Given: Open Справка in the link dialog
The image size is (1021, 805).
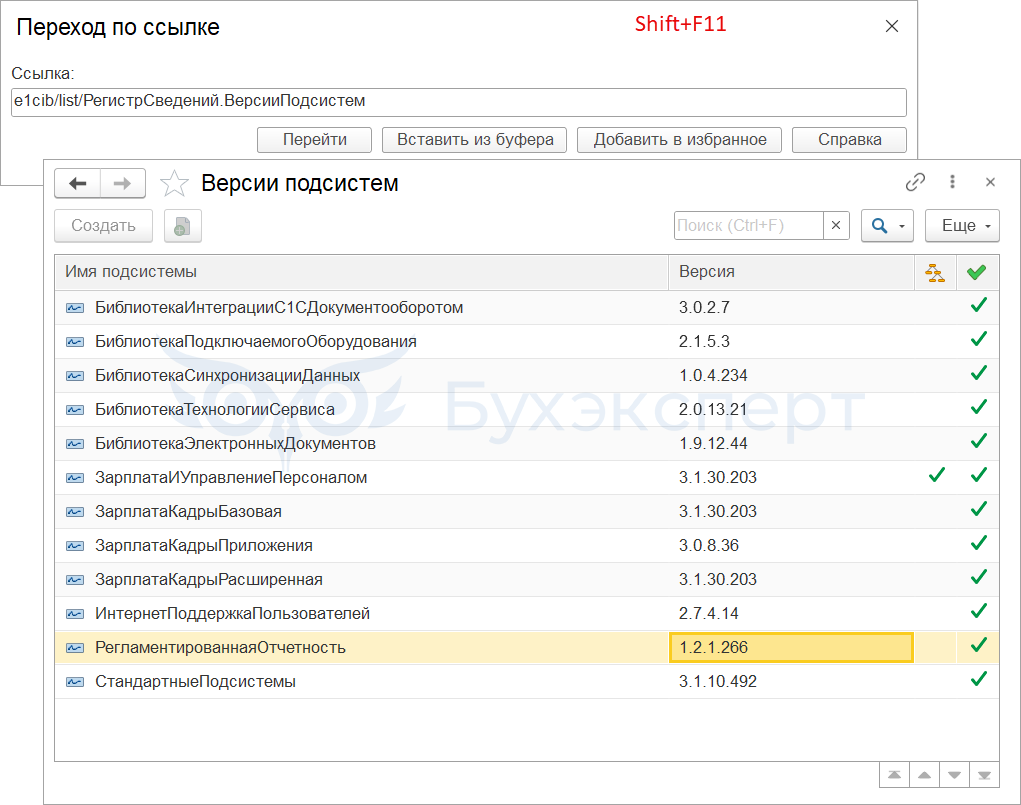Looking at the screenshot, I should (849, 140).
